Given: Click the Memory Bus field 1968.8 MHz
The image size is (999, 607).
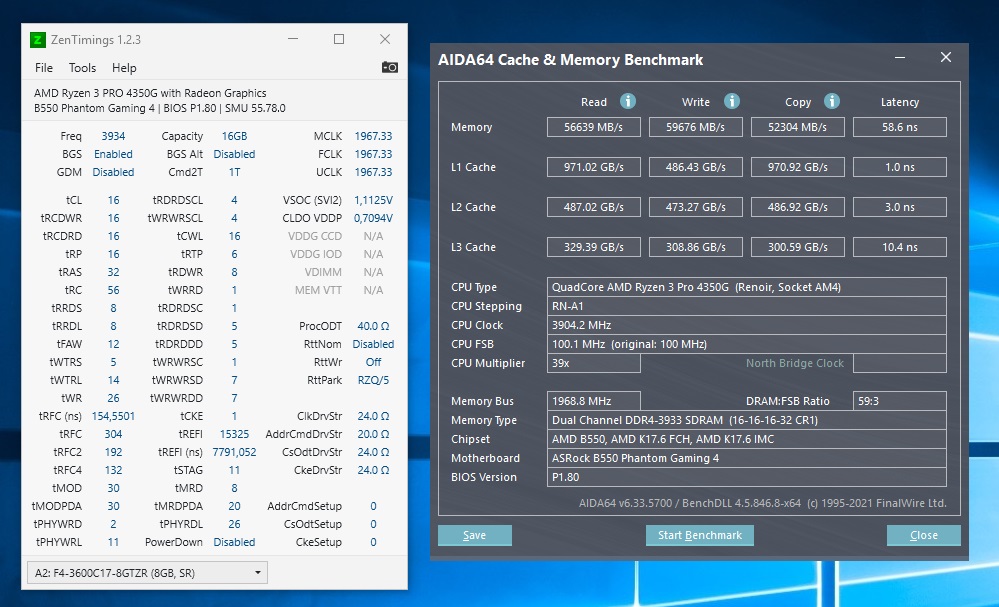Looking at the screenshot, I should [x=594, y=401].
